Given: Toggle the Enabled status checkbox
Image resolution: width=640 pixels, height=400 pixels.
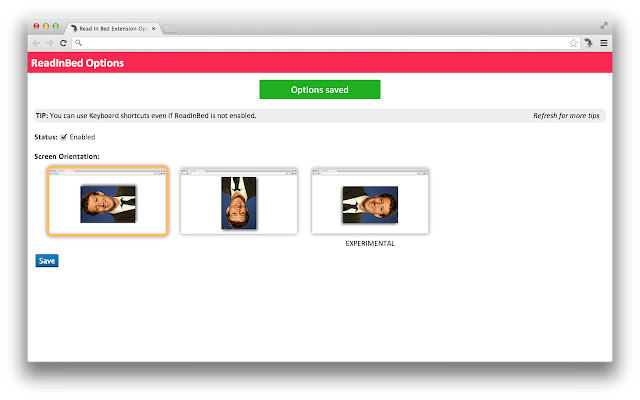Looking at the screenshot, I should [x=64, y=137].
